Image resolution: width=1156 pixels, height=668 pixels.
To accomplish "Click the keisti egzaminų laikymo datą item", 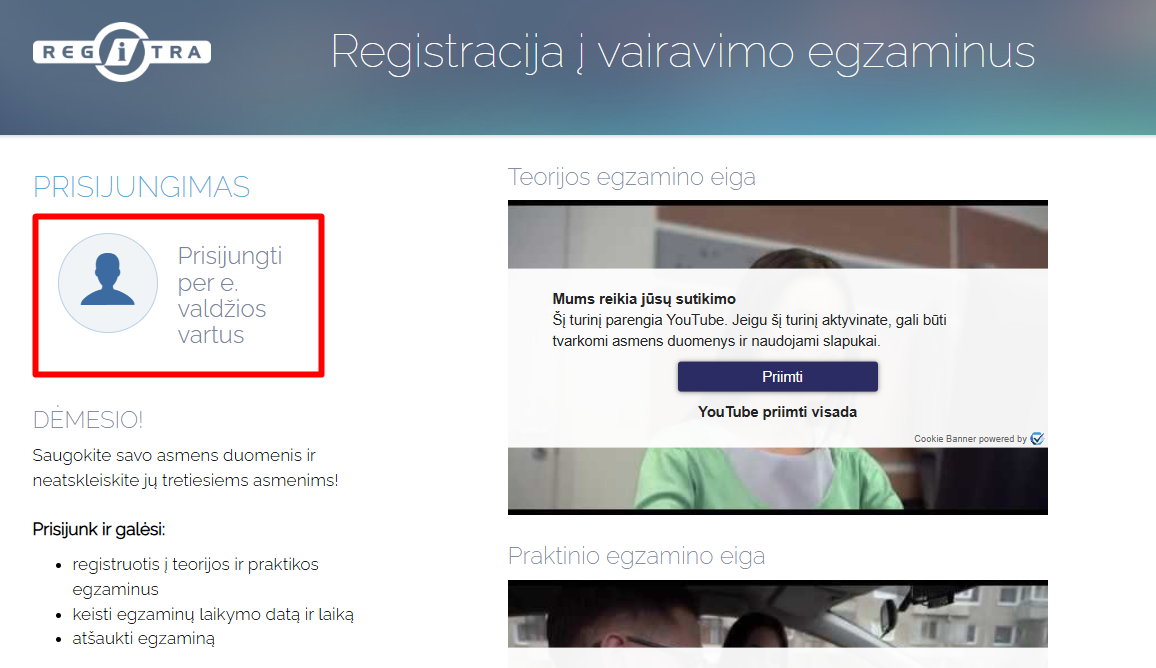I will 213,614.
